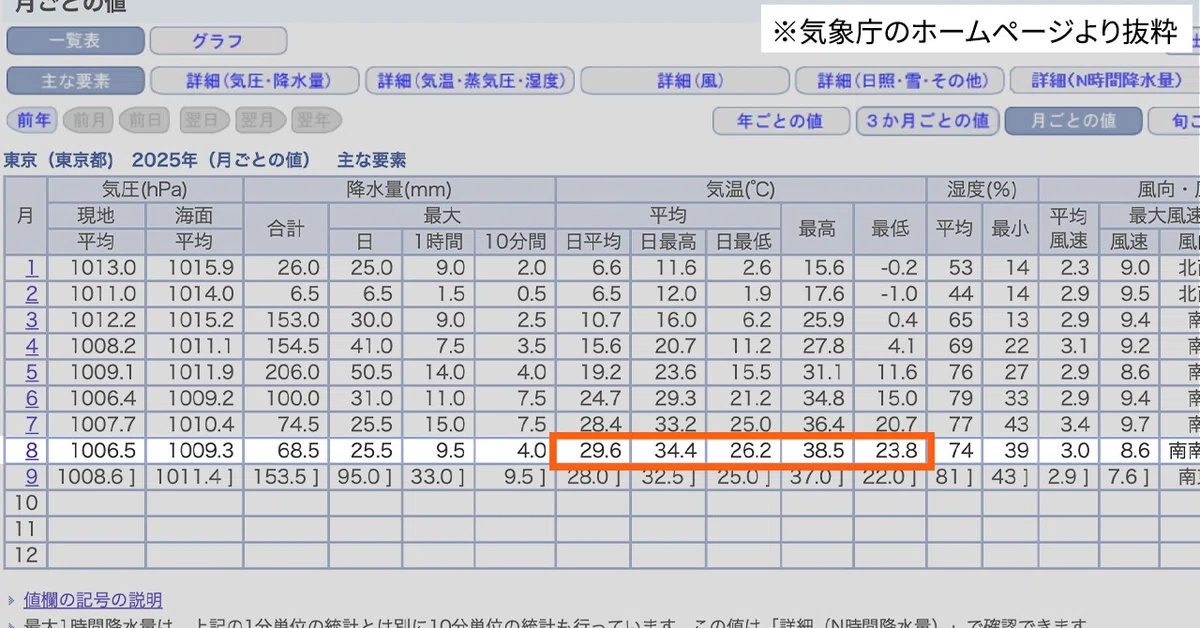
Task: Open month 6 link
Action: pyautogui.click(x=32, y=397)
